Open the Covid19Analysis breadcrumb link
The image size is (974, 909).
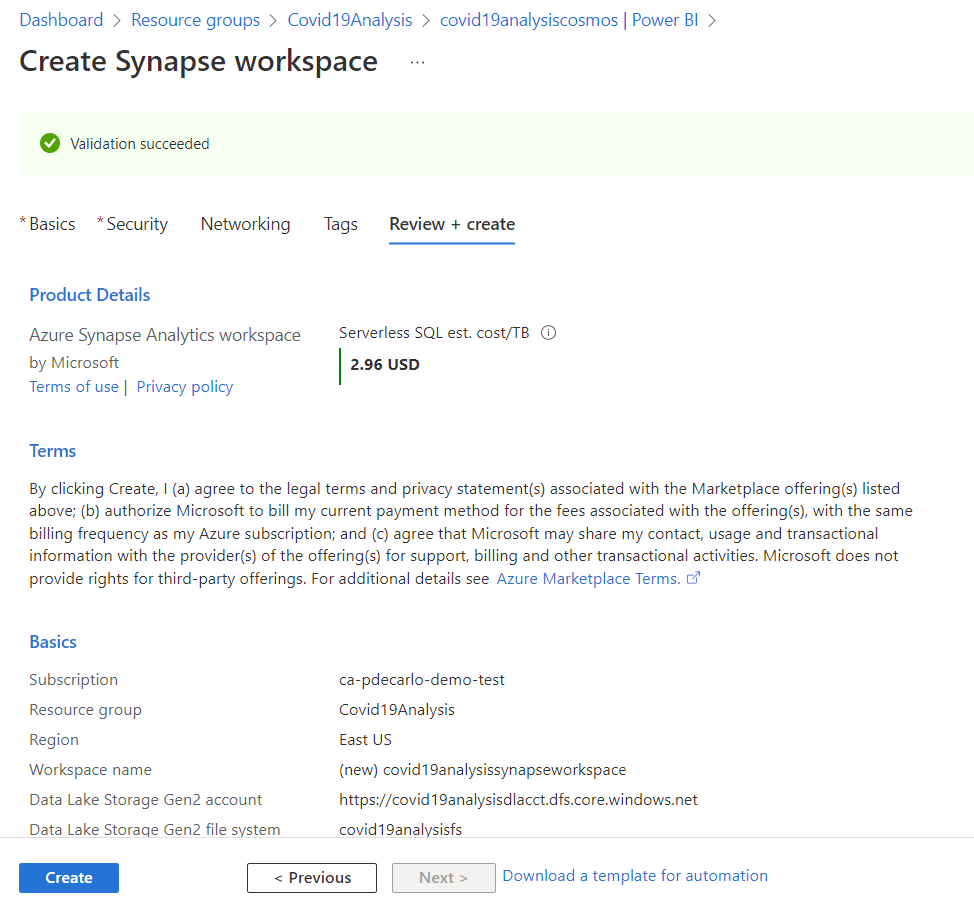[350, 20]
